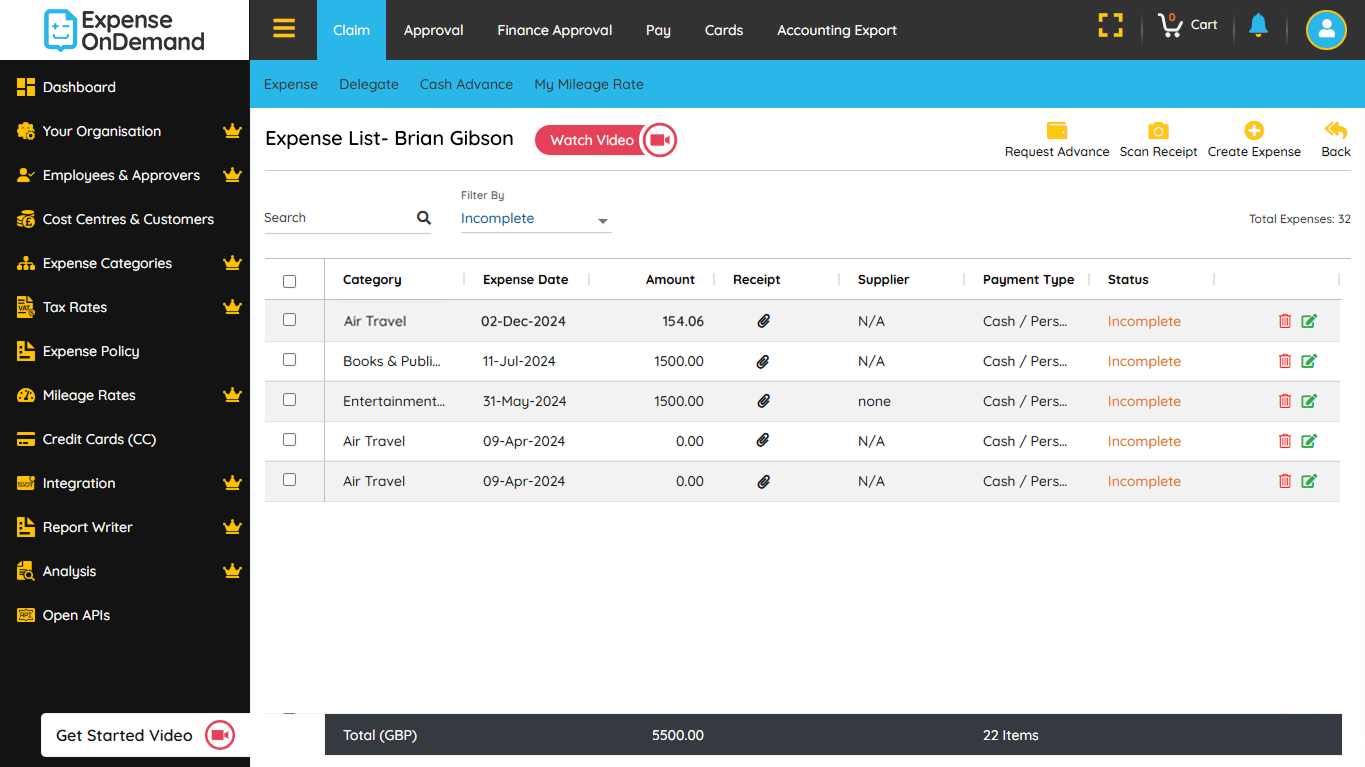Tick the select-all header checkbox
This screenshot has width=1365, height=767.
(x=290, y=281)
